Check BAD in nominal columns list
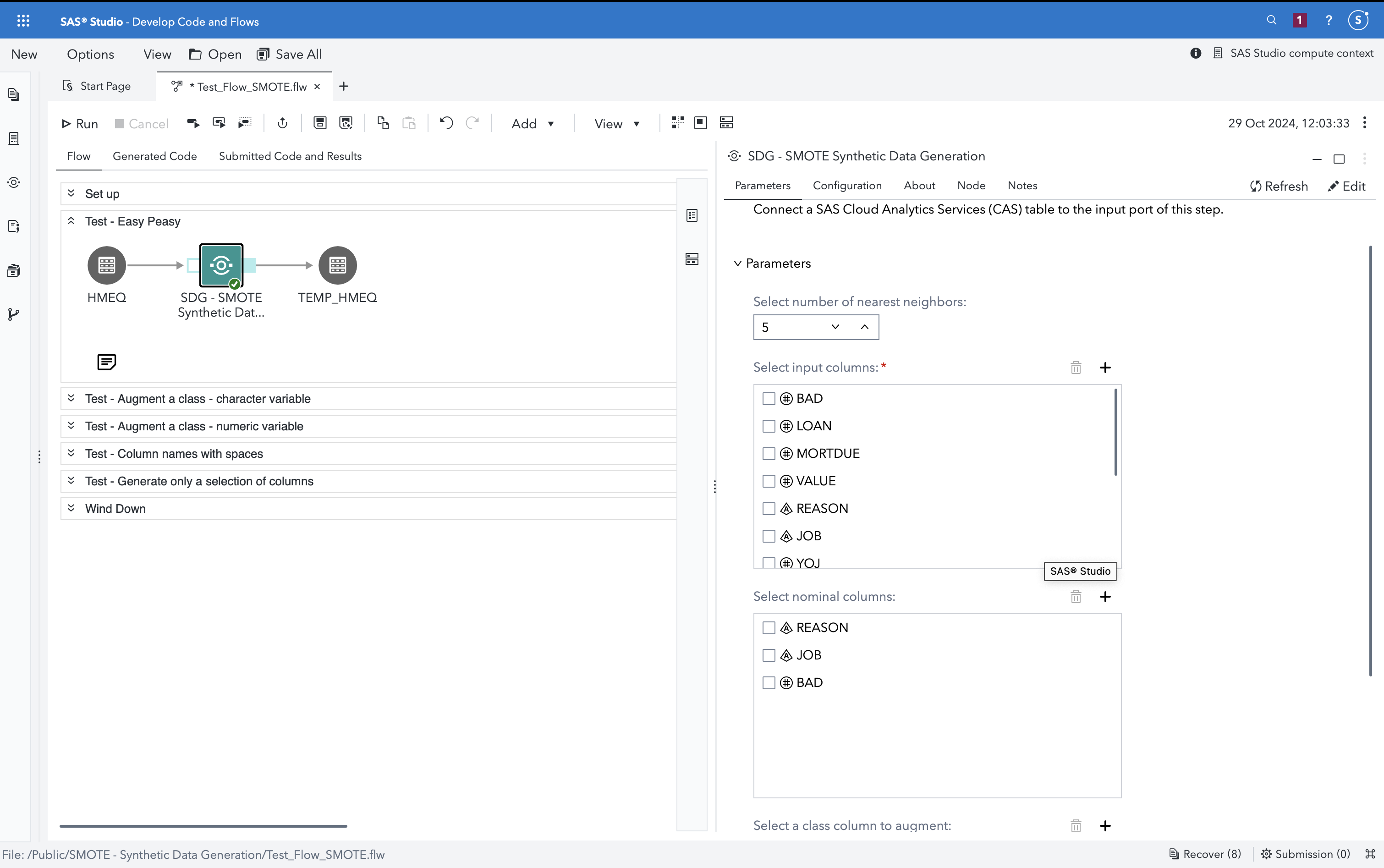Image resolution: width=1384 pixels, height=868 pixels. click(769, 682)
